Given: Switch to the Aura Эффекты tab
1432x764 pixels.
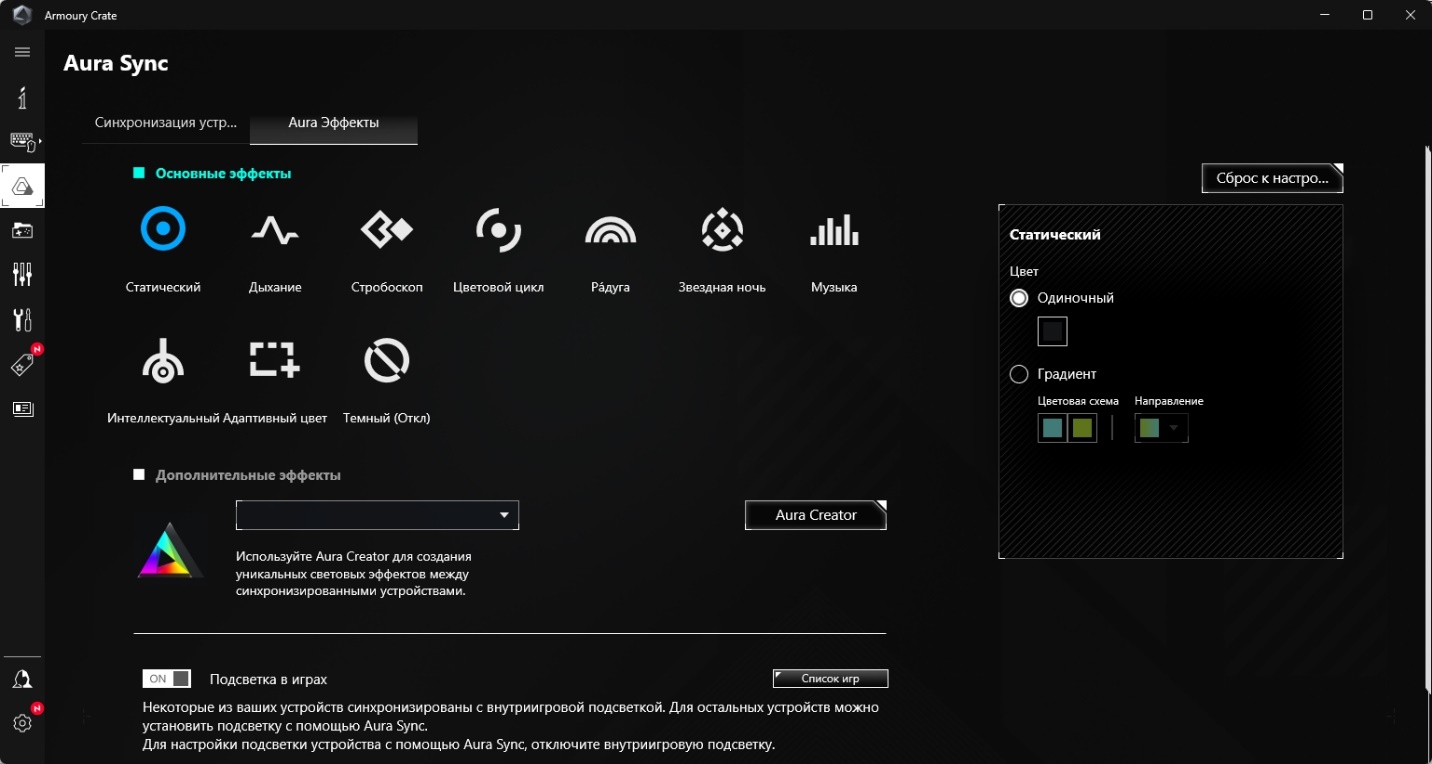Looking at the screenshot, I should (x=334, y=123).
